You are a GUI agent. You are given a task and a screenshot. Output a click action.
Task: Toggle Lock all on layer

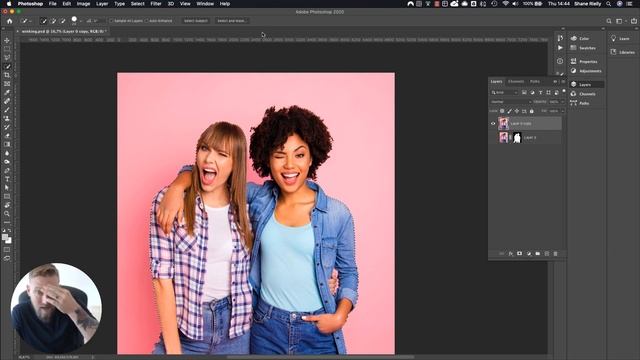[x=531, y=111]
